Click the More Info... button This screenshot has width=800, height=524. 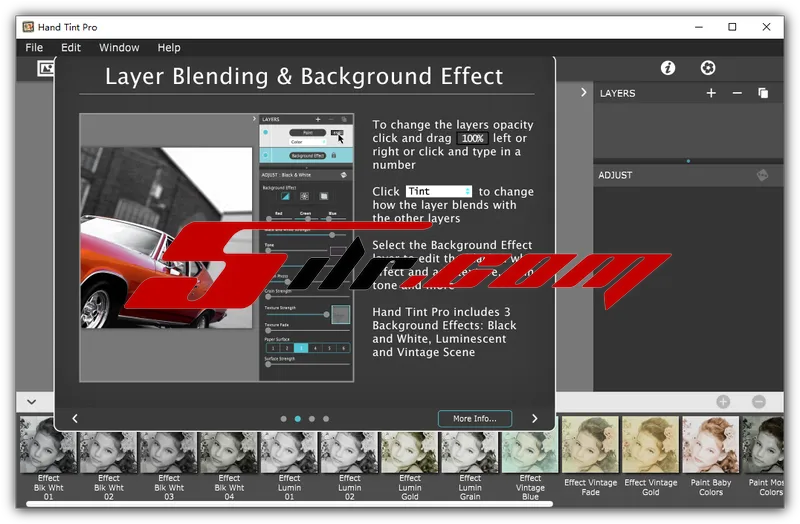474,419
